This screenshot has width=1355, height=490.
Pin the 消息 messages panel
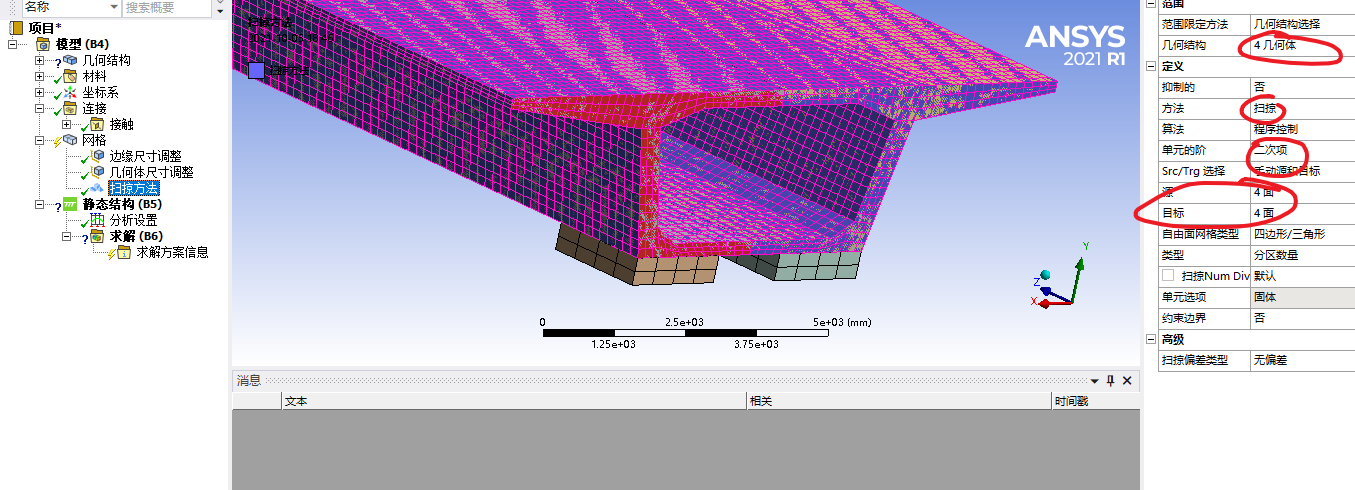tap(1110, 381)
